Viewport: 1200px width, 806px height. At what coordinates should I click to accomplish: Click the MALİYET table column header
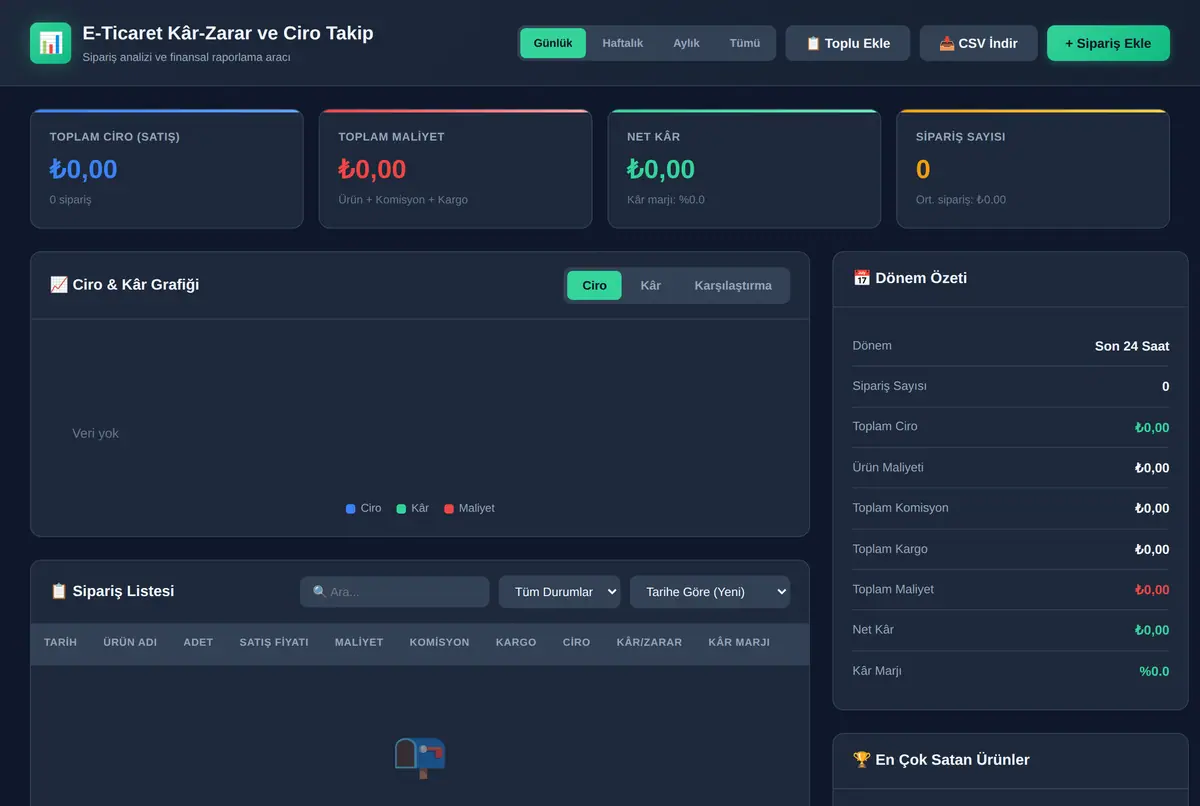tap(359, 642)
